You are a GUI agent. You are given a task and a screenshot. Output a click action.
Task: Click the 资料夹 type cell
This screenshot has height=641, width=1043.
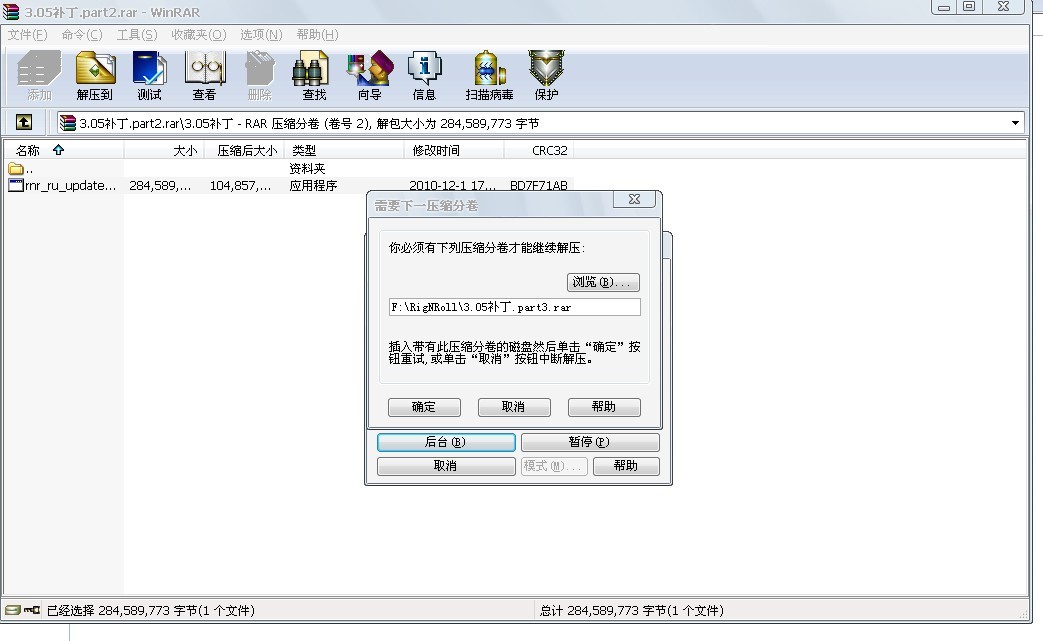point(307,169)
